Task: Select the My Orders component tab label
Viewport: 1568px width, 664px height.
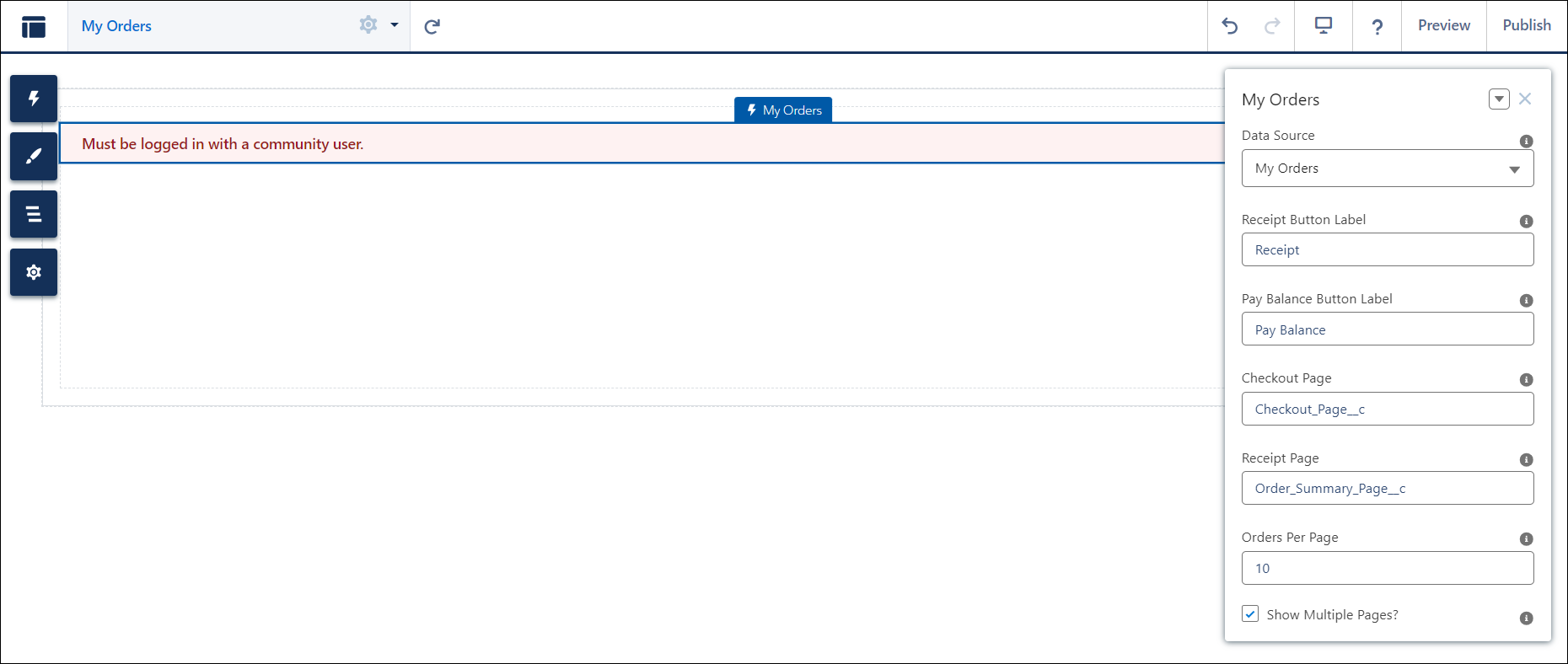Action: pos(783,110)
